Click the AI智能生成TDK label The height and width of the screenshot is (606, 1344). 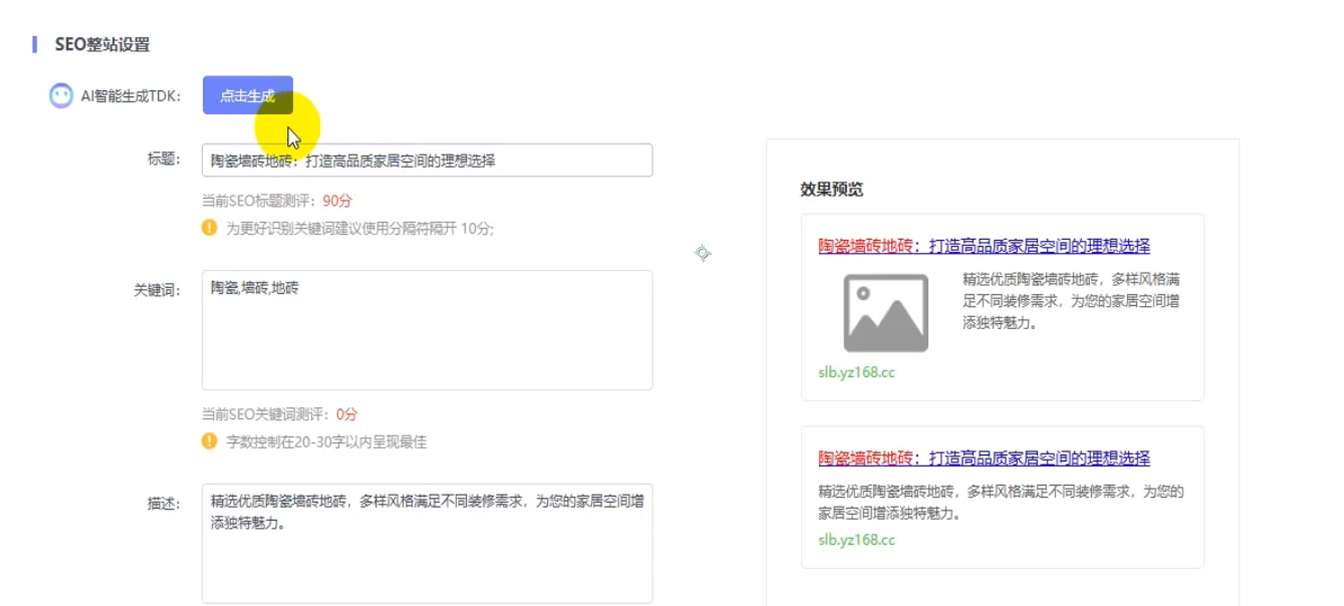(130, 96)
